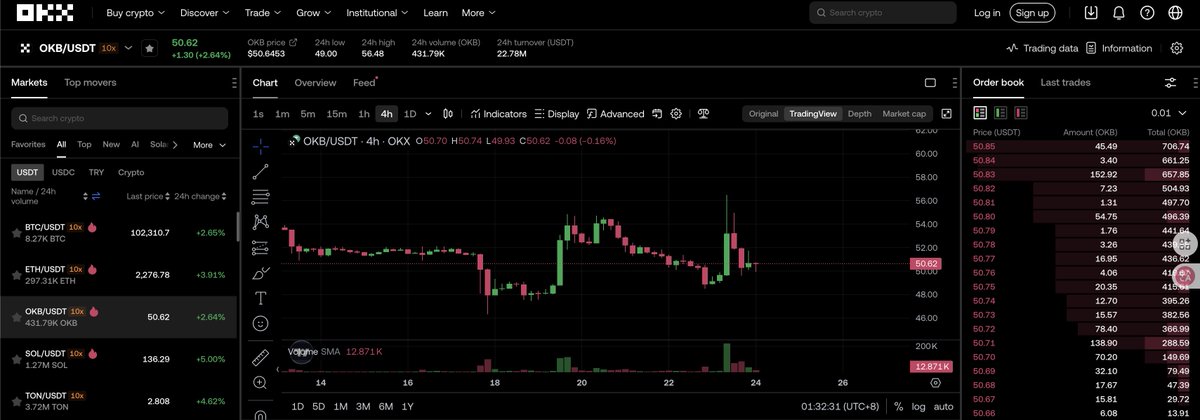This screenshot has width=1200, height=420.
Task: Show order book with both buys and sells
Action: pos(981,113)
